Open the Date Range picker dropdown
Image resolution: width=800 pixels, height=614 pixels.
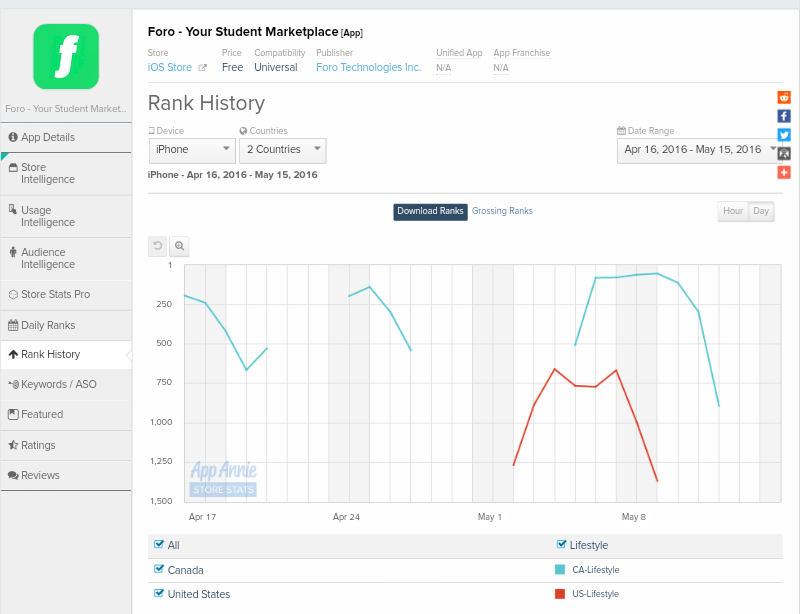coord(700,150)
